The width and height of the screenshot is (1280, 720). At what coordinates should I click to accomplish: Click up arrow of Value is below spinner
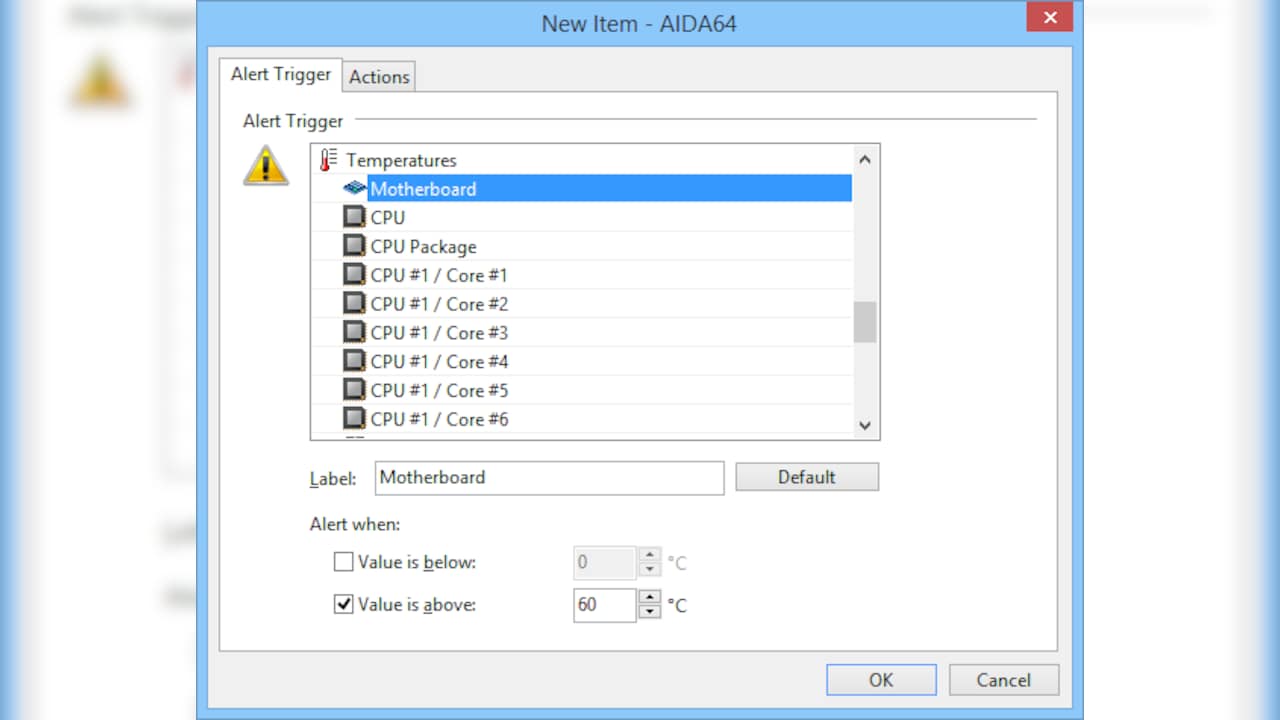tap(650, 555)
